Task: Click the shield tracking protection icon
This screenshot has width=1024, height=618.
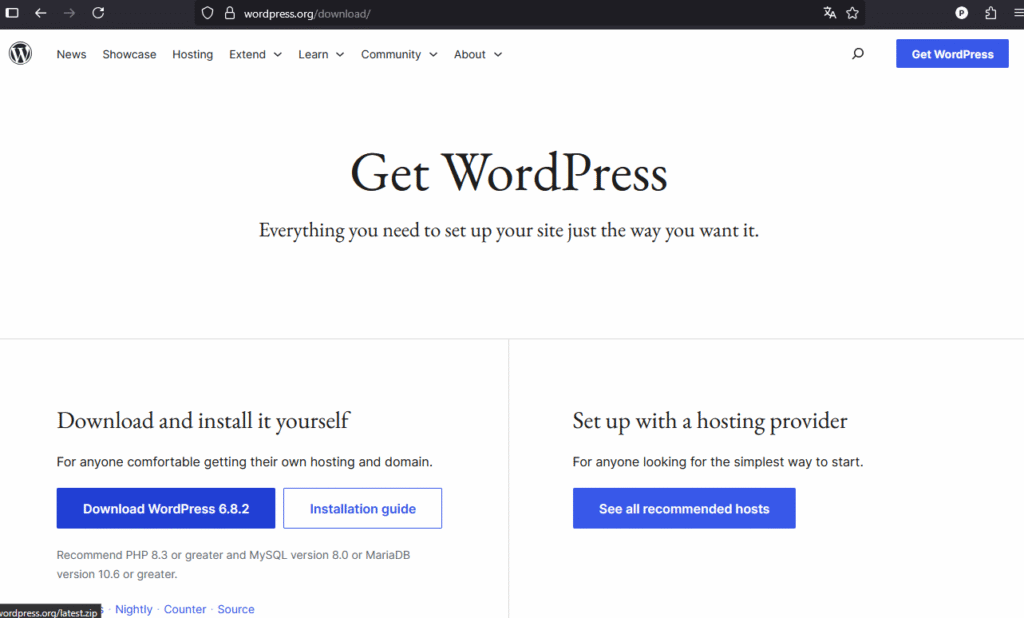Action: [207, 13]
